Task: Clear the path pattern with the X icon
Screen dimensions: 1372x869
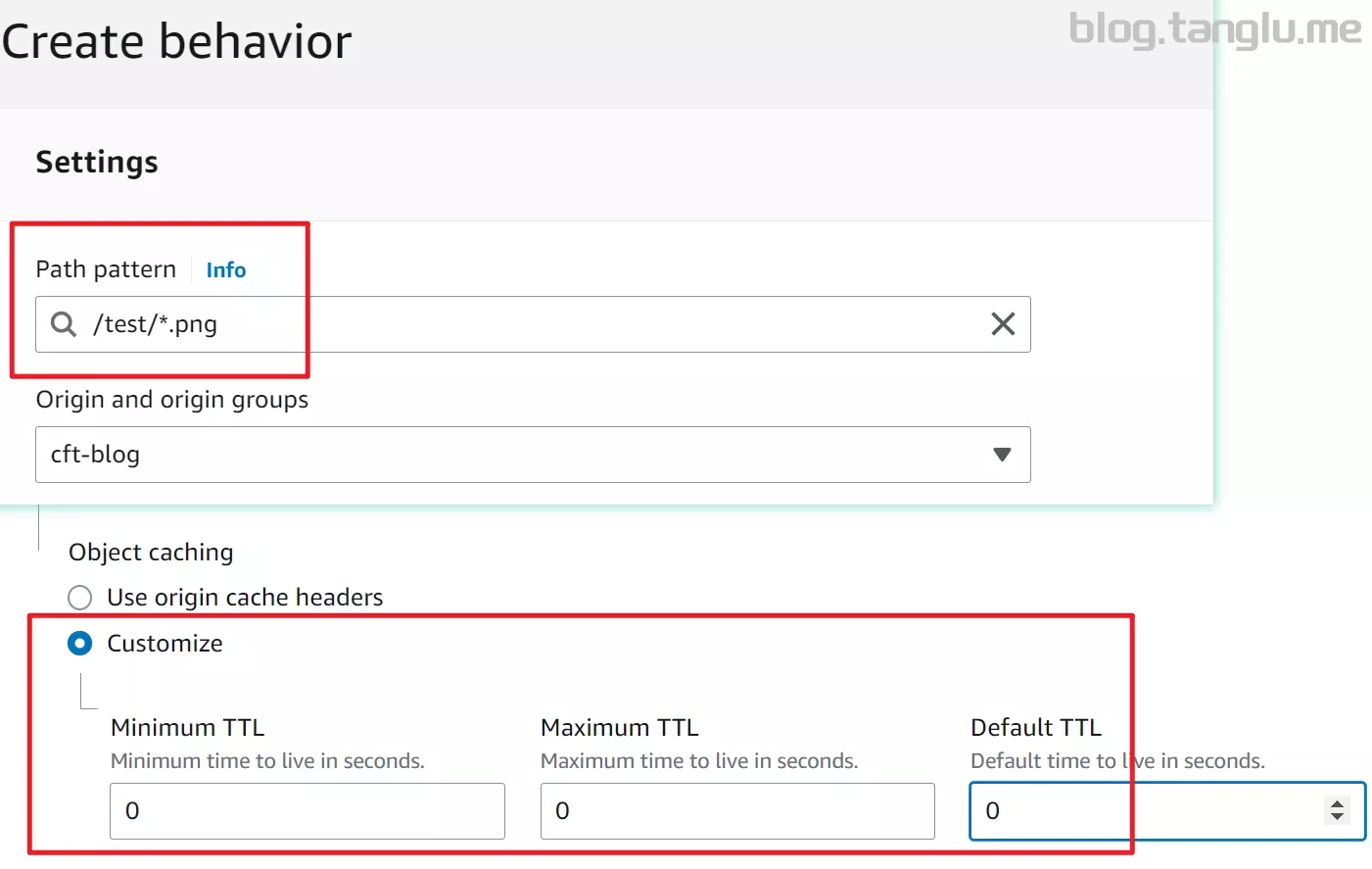Action: (1003, 323)
